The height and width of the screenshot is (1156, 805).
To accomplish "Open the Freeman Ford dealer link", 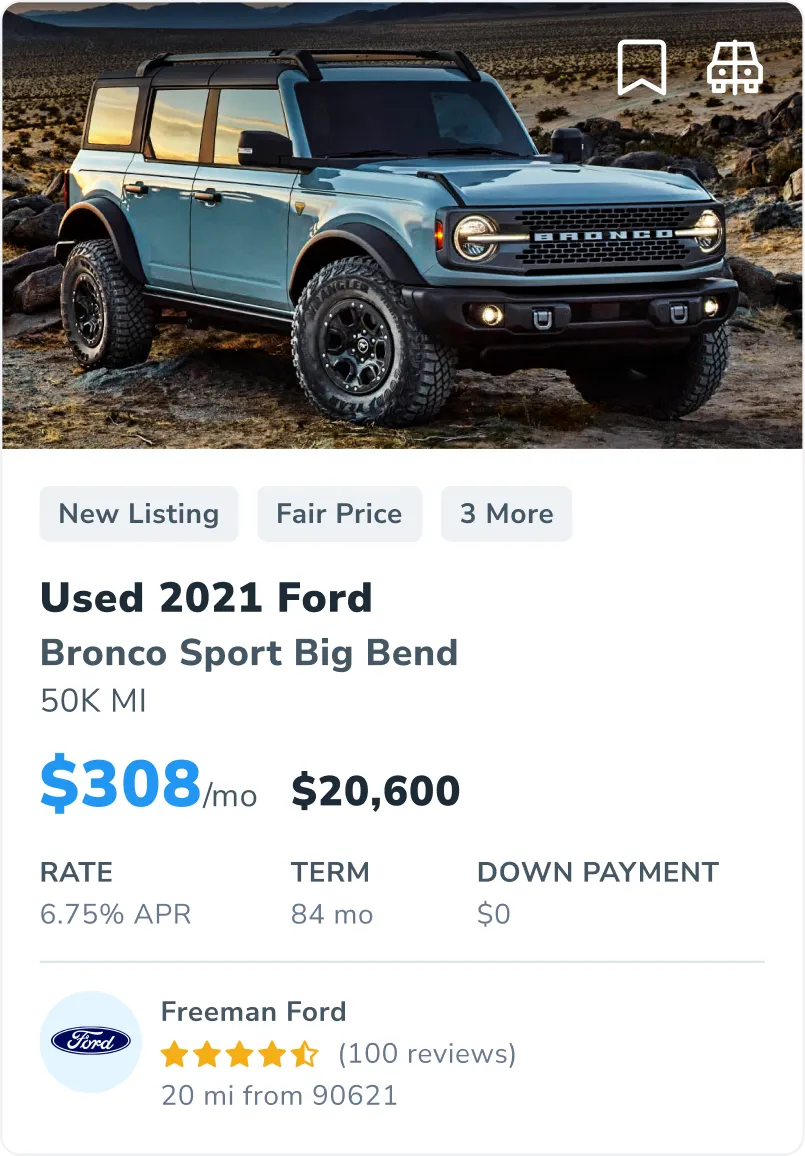I will 253,1011.
